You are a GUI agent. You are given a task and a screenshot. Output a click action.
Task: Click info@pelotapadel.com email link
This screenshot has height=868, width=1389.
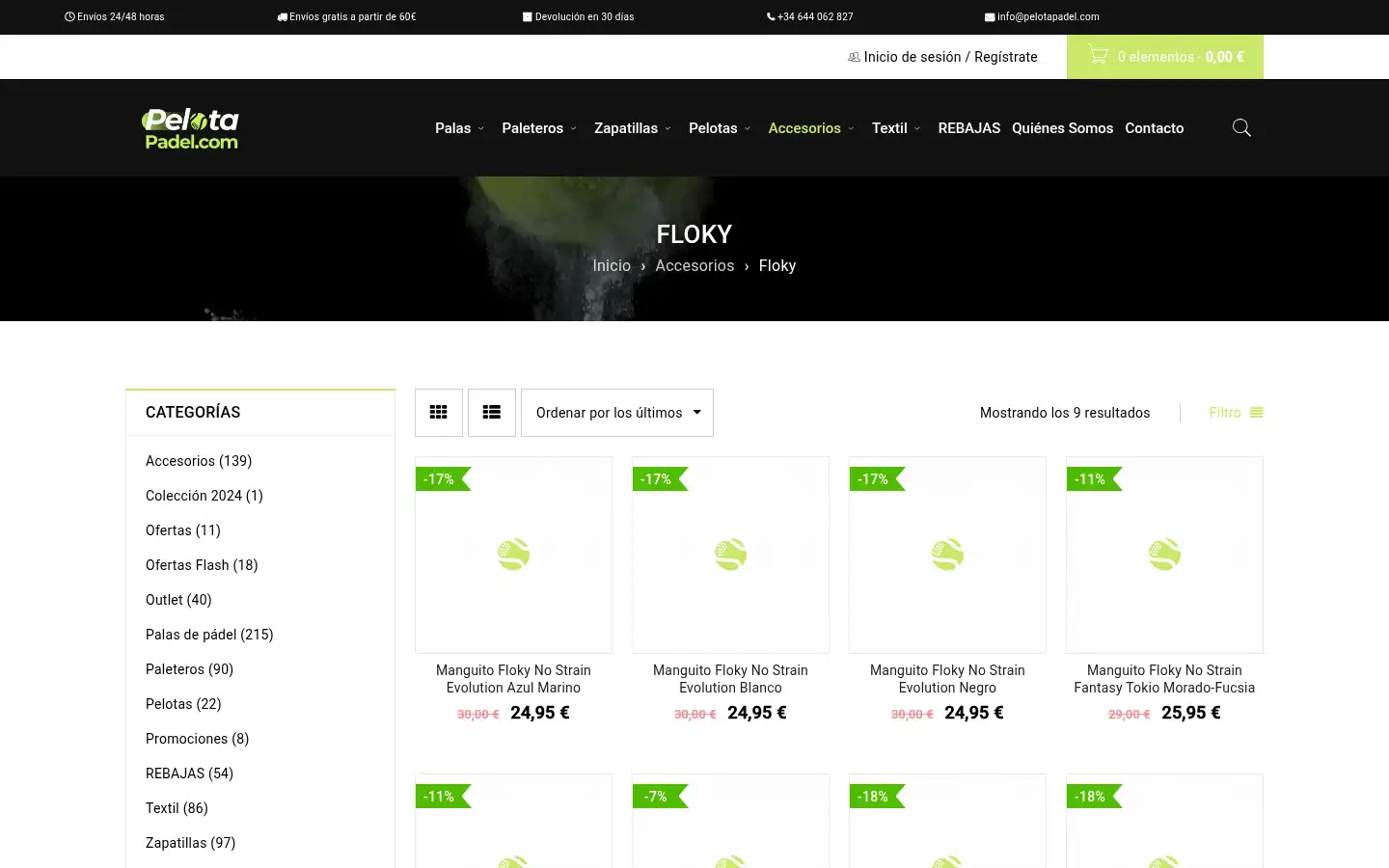click(1049, 16)
